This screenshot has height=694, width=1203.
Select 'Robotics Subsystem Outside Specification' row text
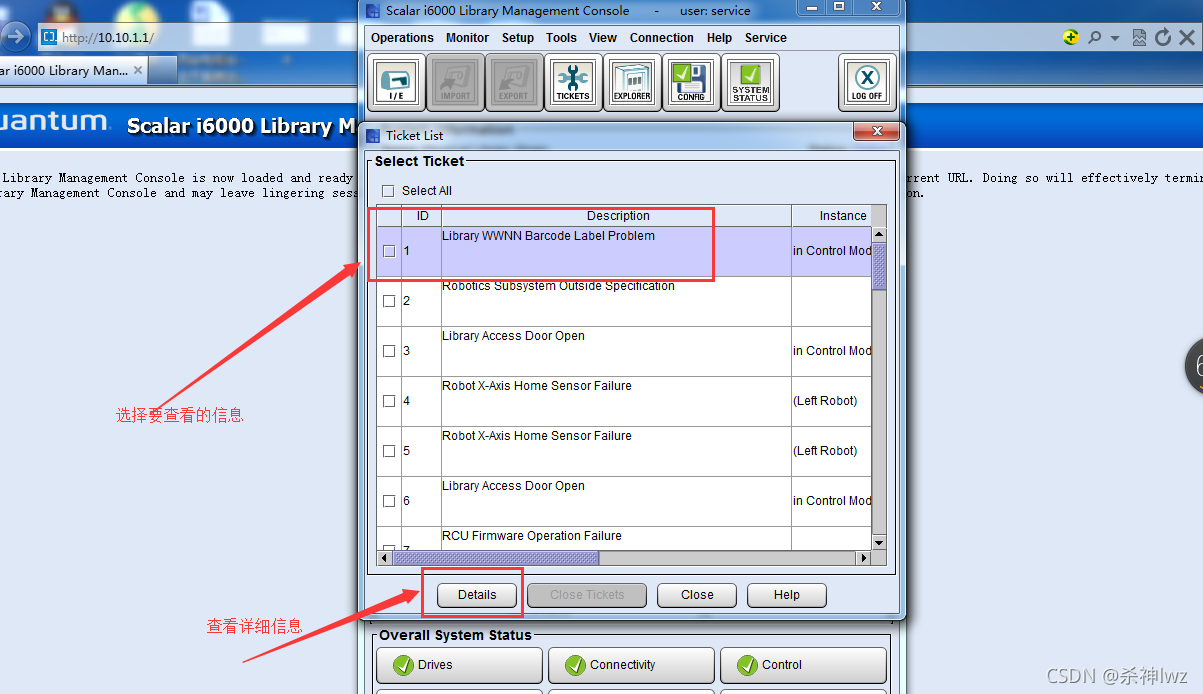click(x=559, y=286)
